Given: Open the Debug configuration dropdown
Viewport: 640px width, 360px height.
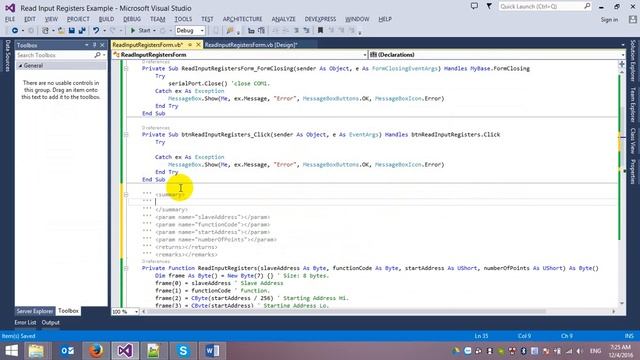Looking at the screenshot, I should [190, 31].
